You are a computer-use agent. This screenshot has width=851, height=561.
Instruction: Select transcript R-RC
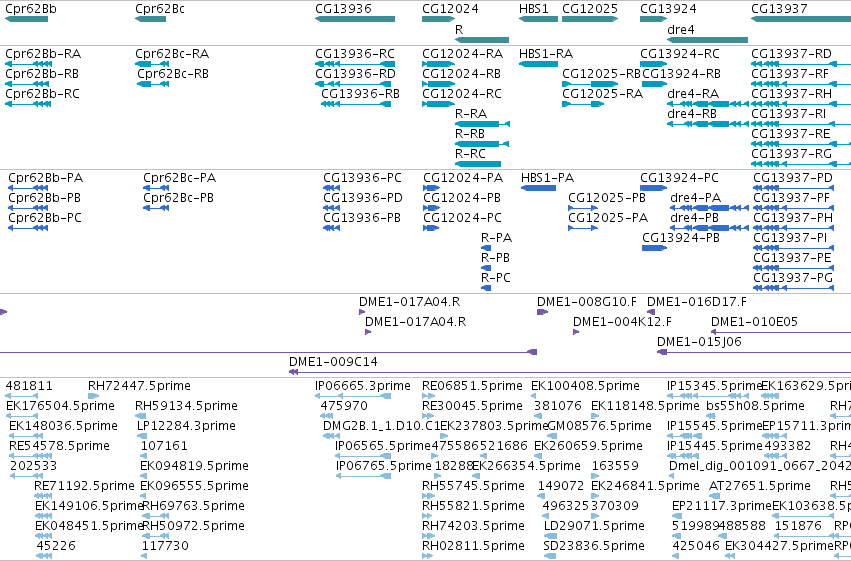[471, 154]
